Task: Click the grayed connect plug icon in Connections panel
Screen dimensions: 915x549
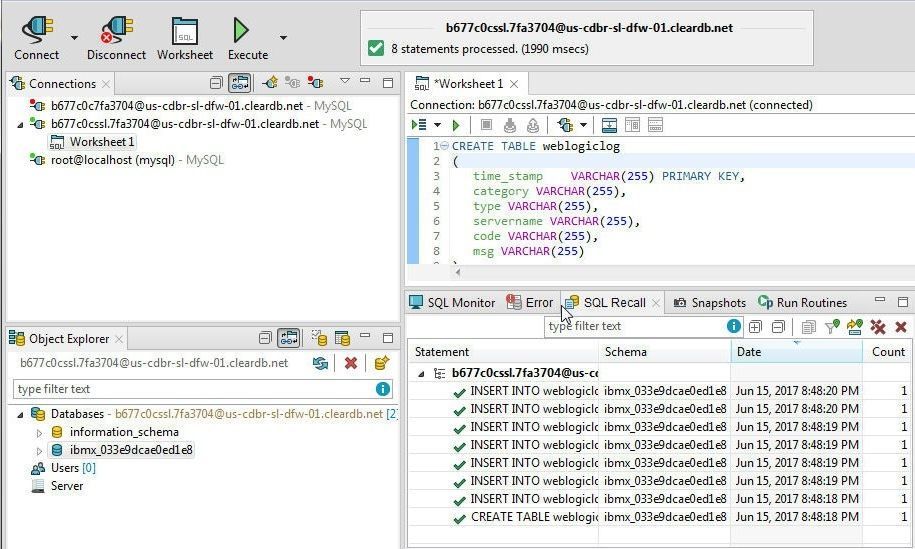Action: click(292, 83)
